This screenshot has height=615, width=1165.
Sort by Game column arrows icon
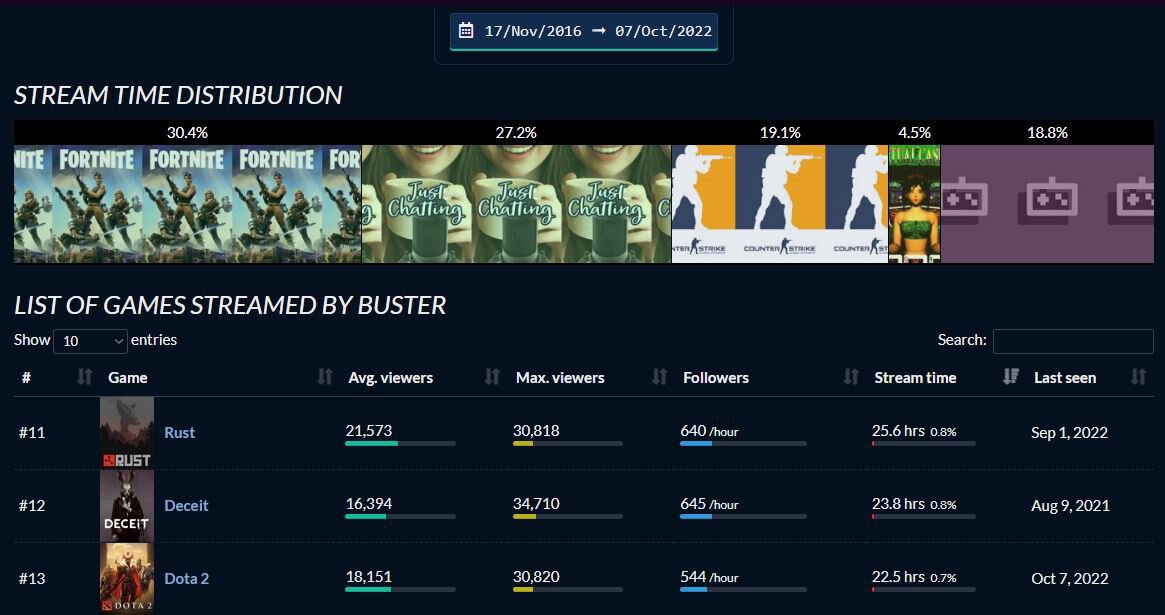325,377
